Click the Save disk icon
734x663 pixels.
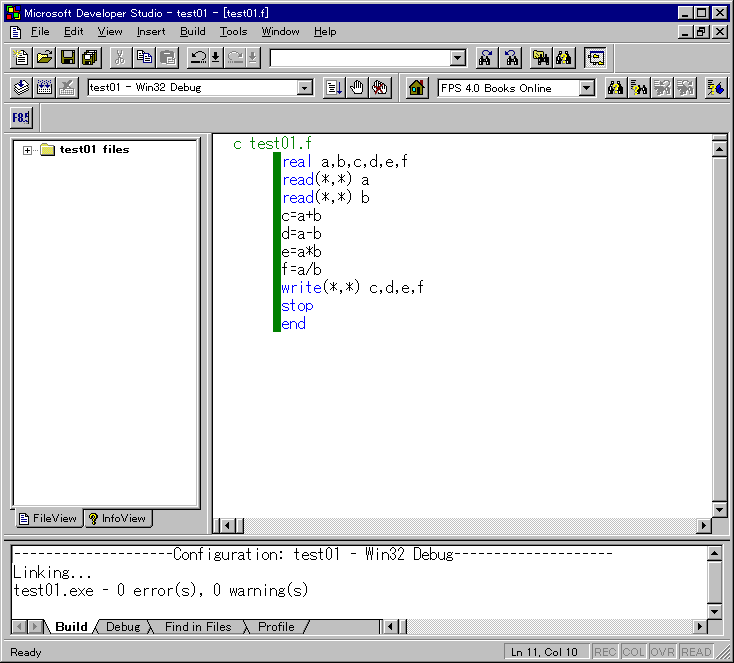click(x=68, y=58)
